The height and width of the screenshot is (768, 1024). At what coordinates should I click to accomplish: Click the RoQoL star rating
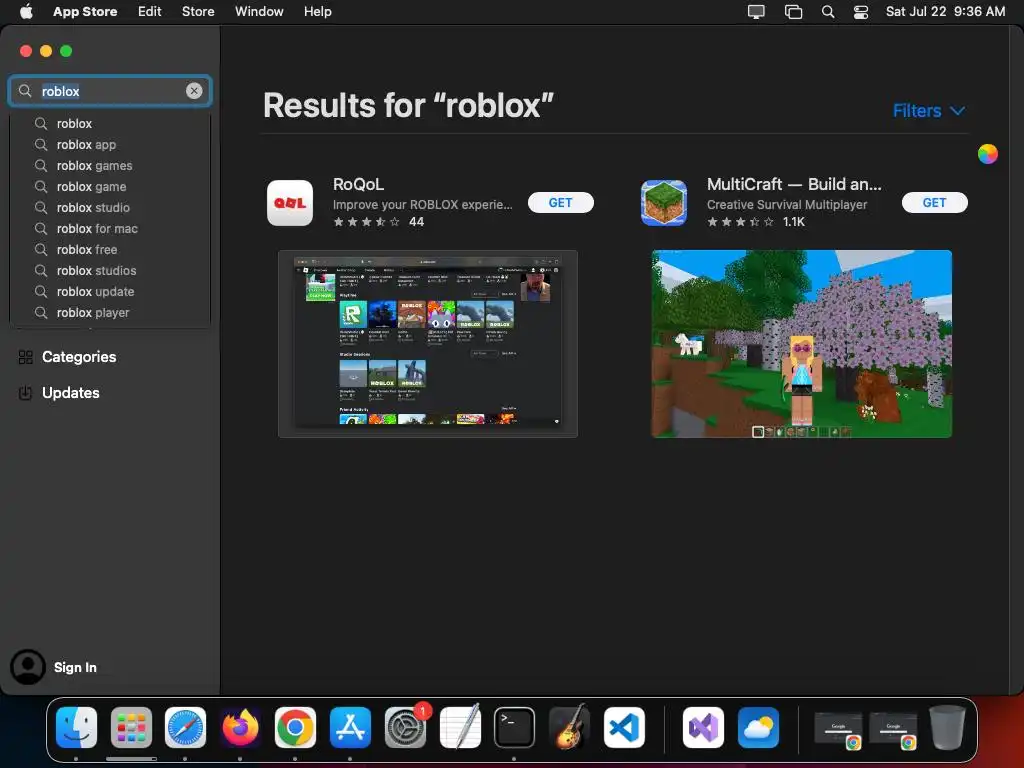tap(366, 222)
